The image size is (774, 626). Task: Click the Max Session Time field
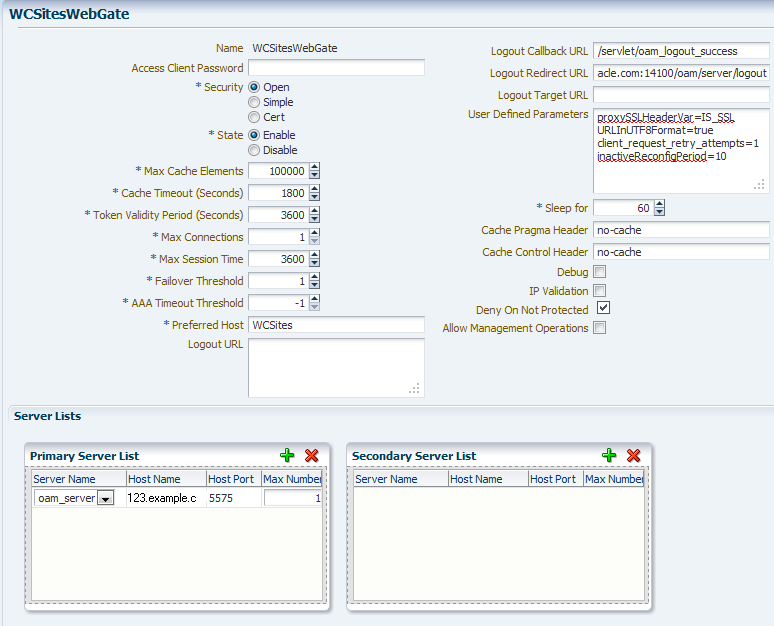278,259
